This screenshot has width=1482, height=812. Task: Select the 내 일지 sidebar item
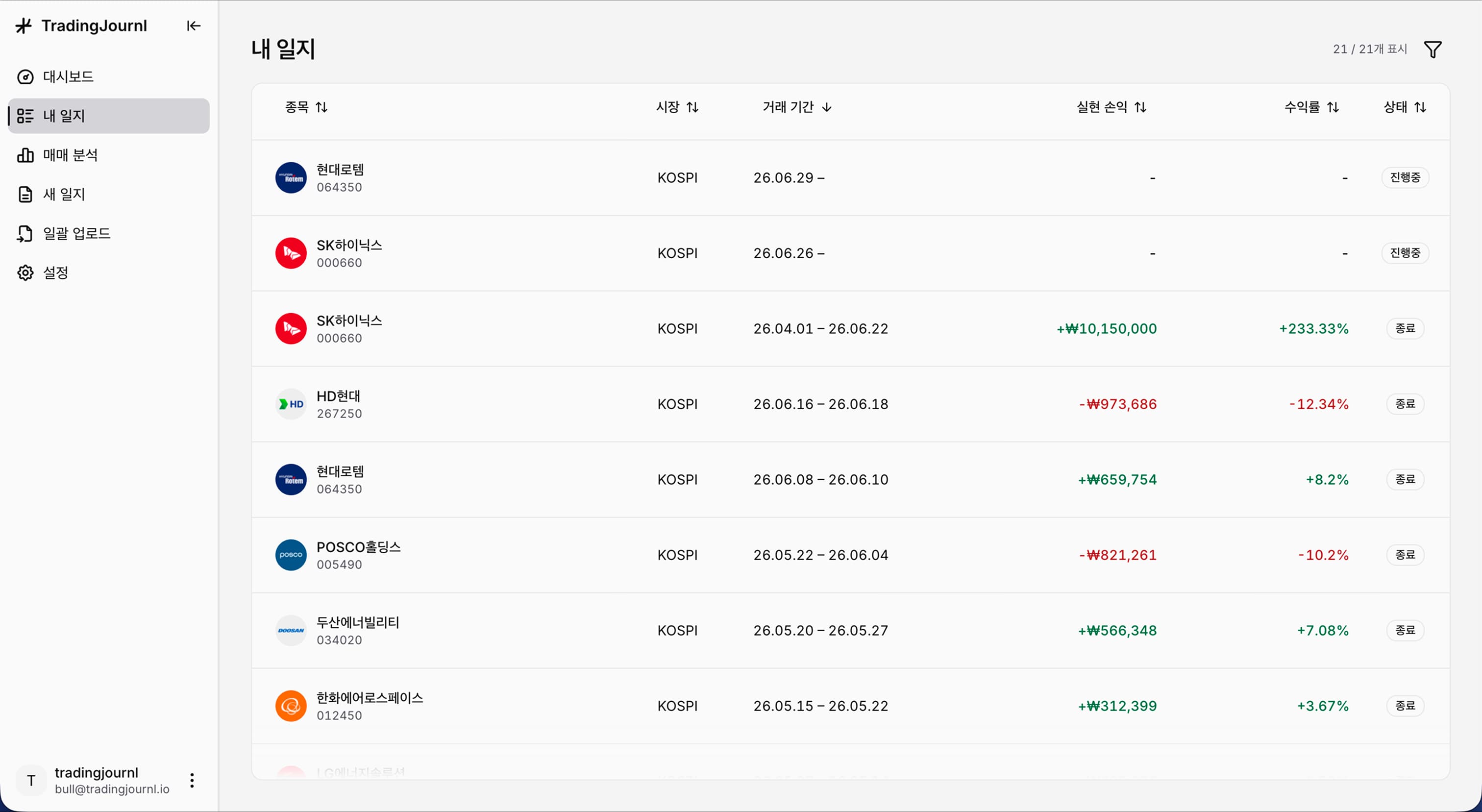click(x=109, y=116)
